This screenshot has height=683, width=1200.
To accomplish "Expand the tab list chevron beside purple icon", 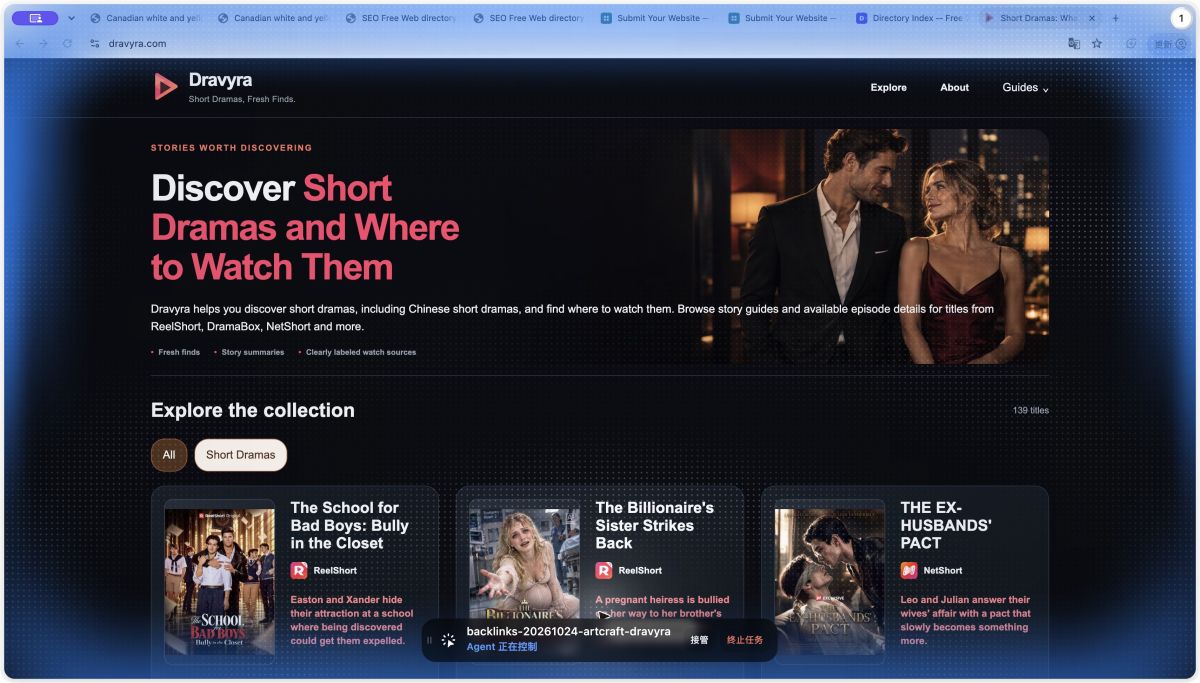I will tap(71, 18).
